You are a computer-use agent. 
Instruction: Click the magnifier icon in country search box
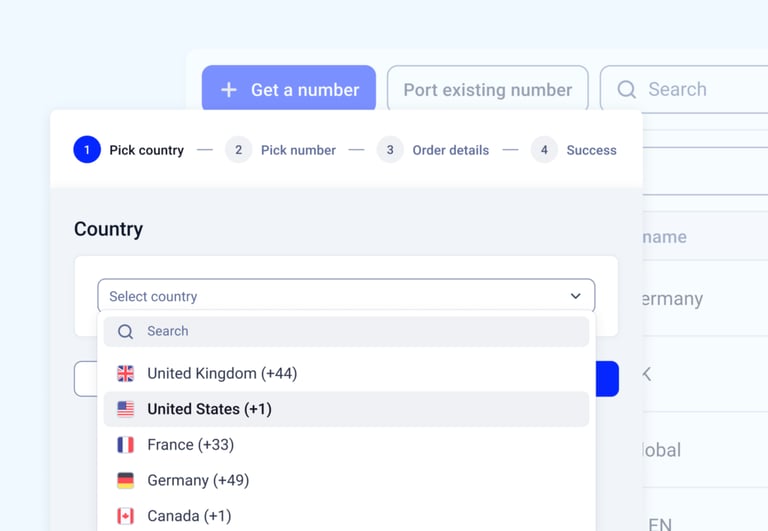point(125,332)
